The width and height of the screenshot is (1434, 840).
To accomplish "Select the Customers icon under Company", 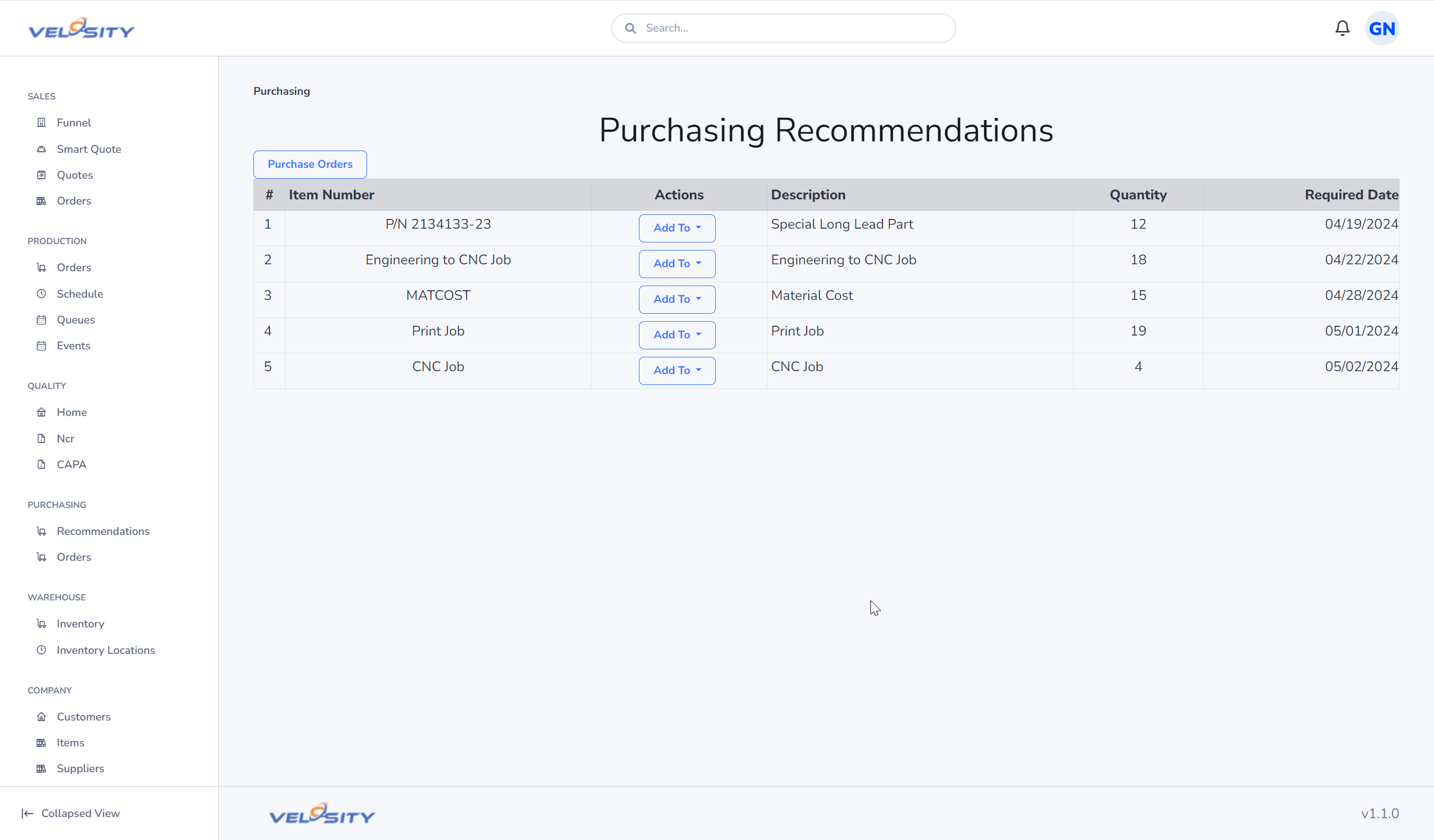I will (x=41, y=716).
